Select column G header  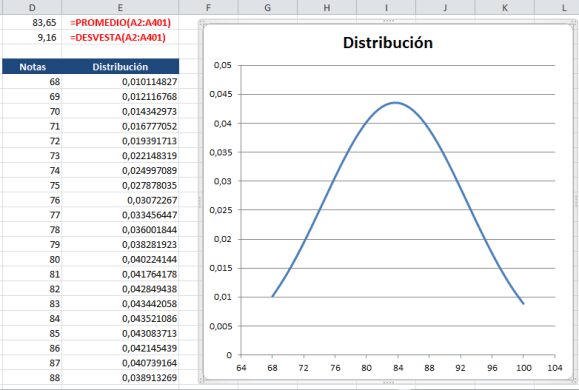click(x=267, y=7)
